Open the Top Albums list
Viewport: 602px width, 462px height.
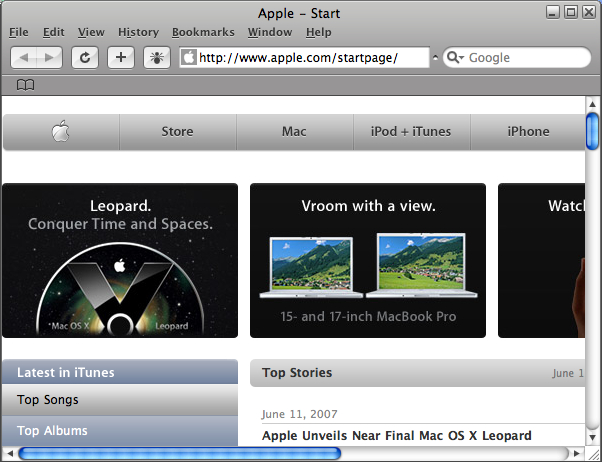click(52, 431)
